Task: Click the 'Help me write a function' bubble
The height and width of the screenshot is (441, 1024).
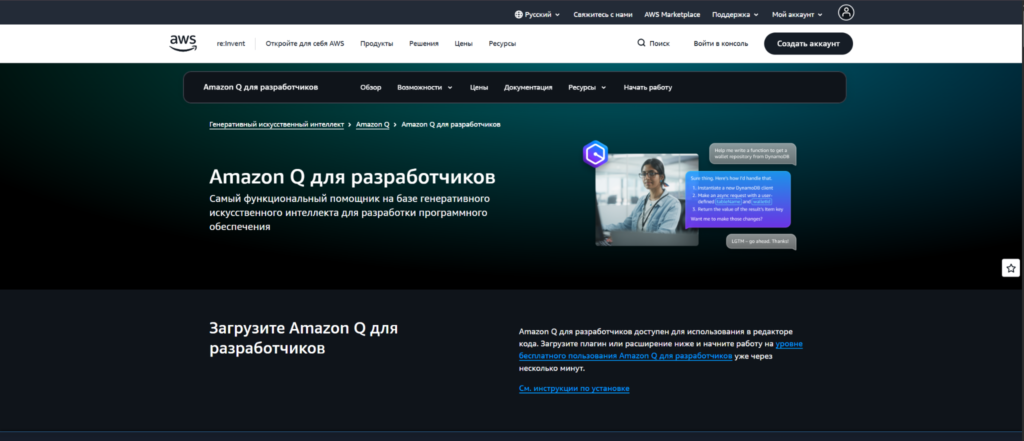Action: (752, 154)
